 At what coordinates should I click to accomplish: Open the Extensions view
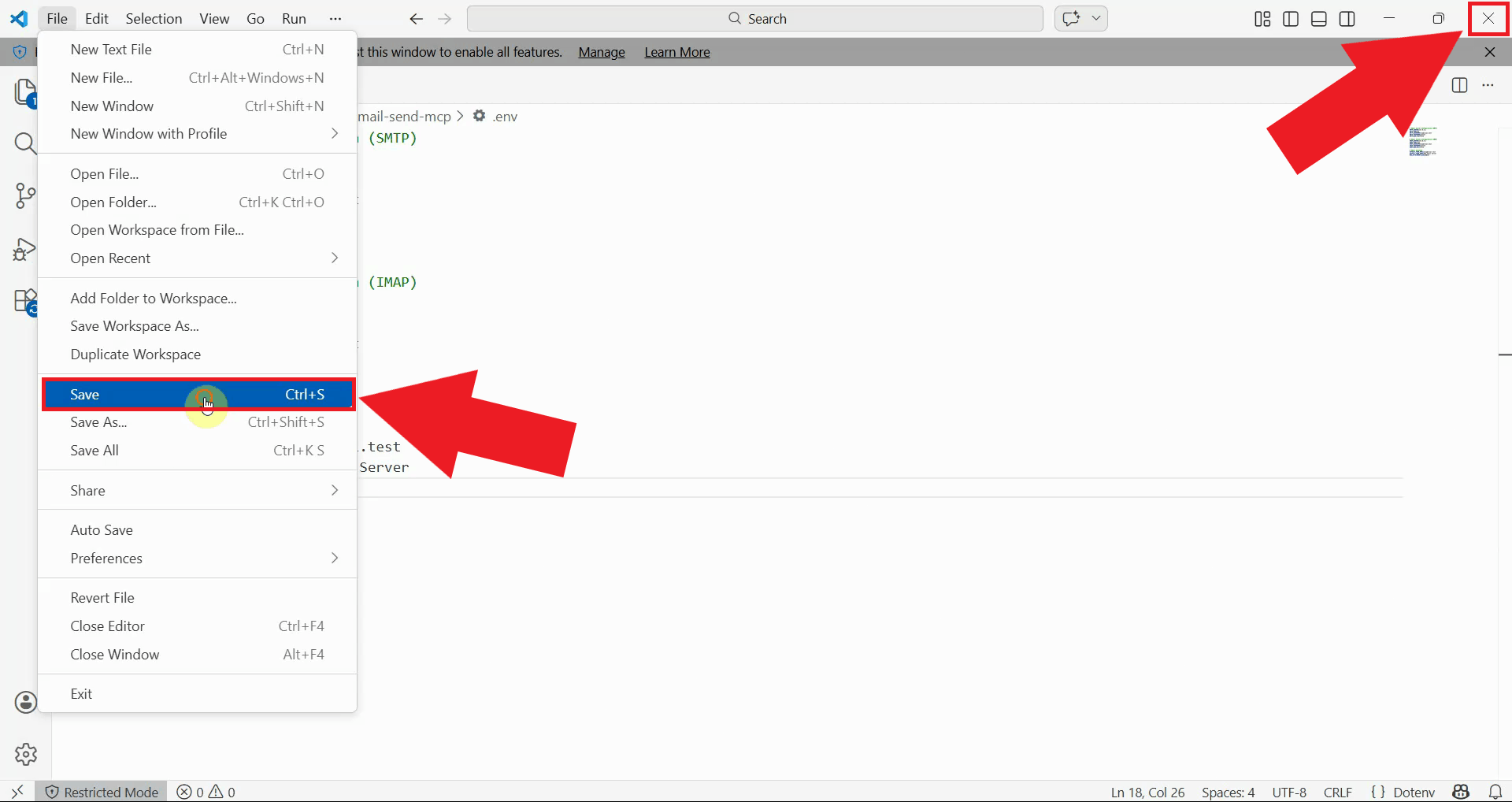25,301
